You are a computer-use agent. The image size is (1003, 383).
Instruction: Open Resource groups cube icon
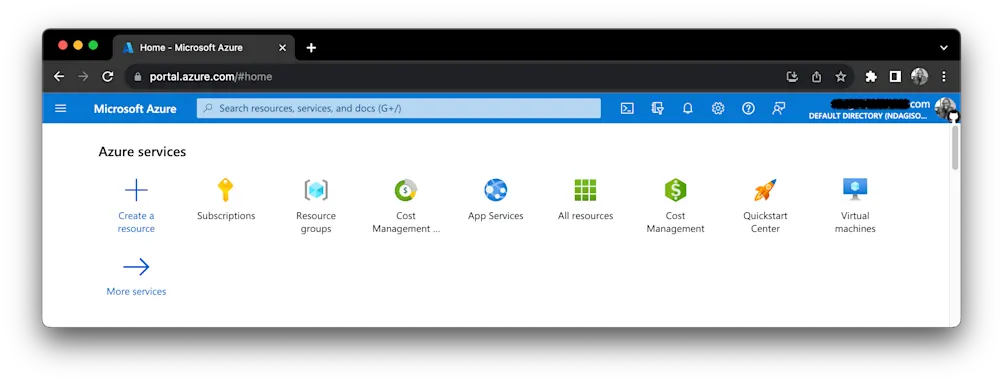(316, 190)
